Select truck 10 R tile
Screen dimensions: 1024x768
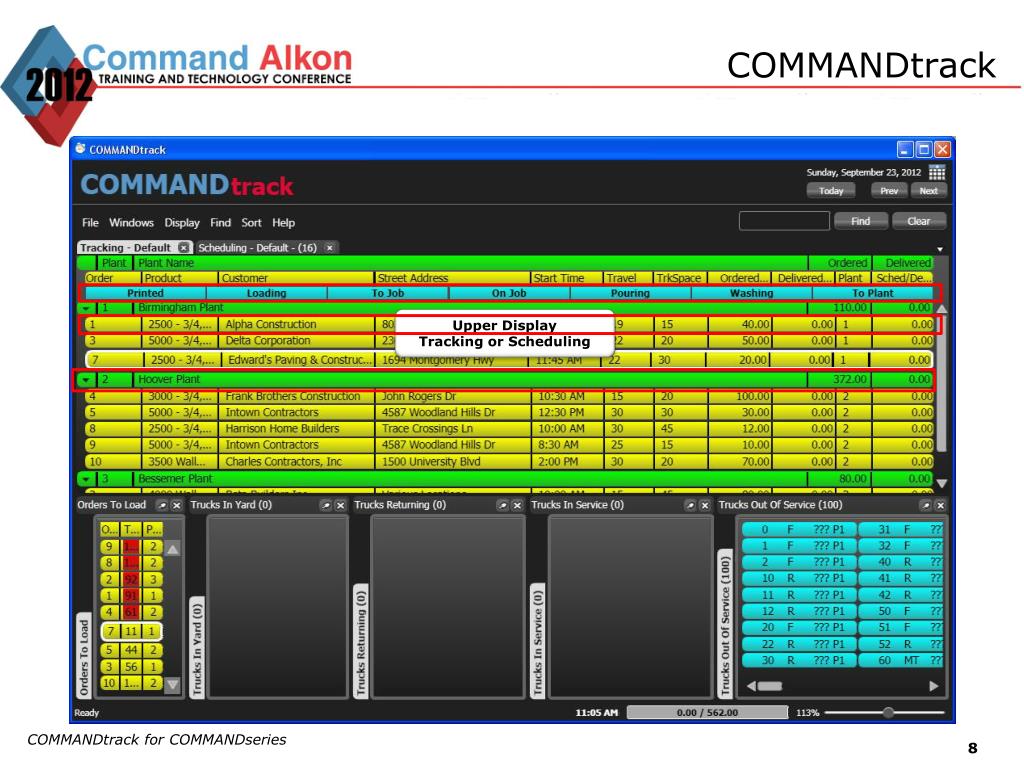(799, 578)
